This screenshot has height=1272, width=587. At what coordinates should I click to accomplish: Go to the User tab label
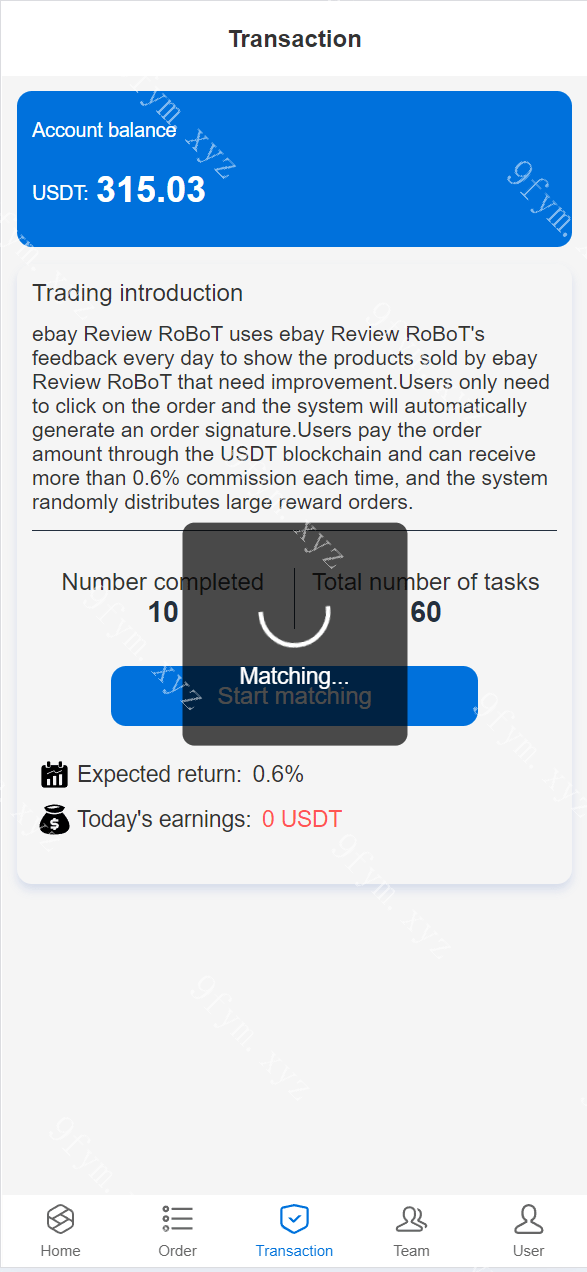tap(528, 1251)
